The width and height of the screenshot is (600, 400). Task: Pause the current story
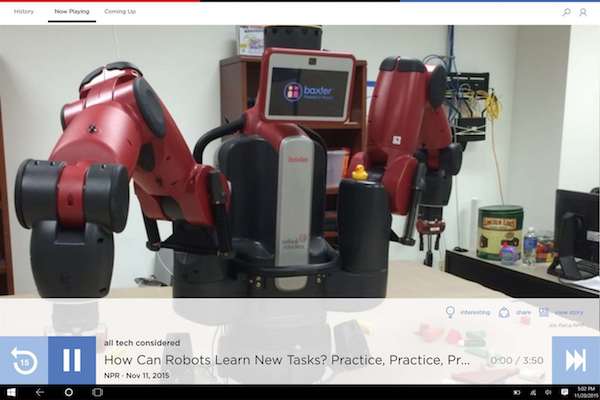pyautogui.click(x=72, y=360)
